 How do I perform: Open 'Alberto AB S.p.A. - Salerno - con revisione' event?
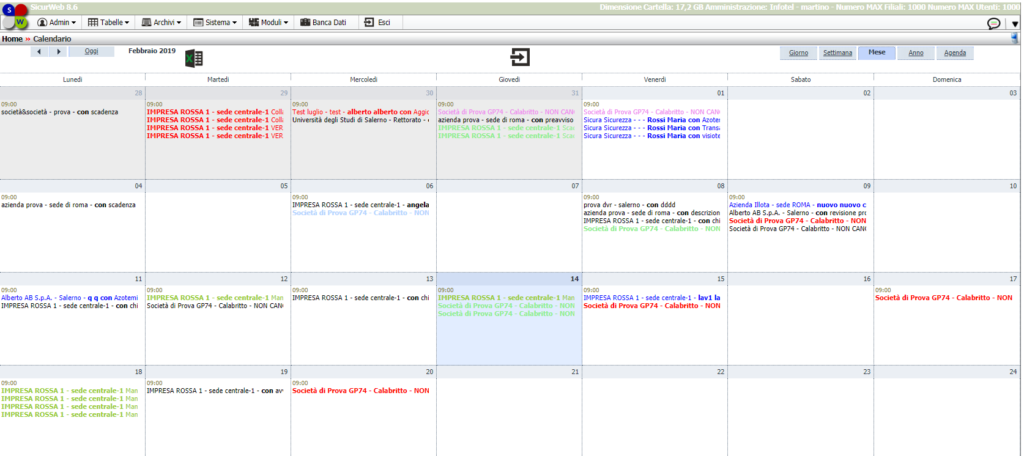(797, 213)
